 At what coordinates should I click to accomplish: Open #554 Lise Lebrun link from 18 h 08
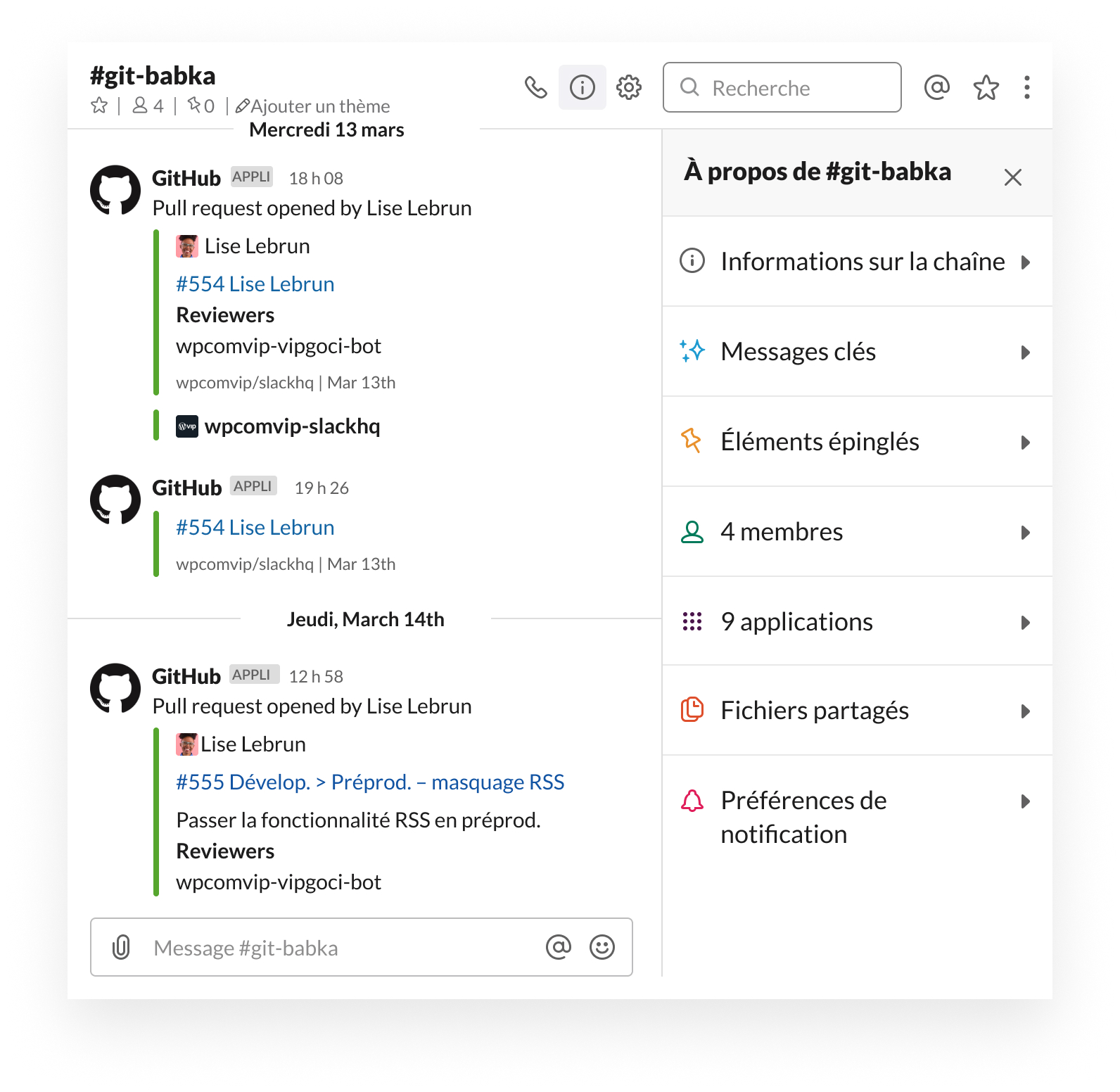[x=255, y=284]
